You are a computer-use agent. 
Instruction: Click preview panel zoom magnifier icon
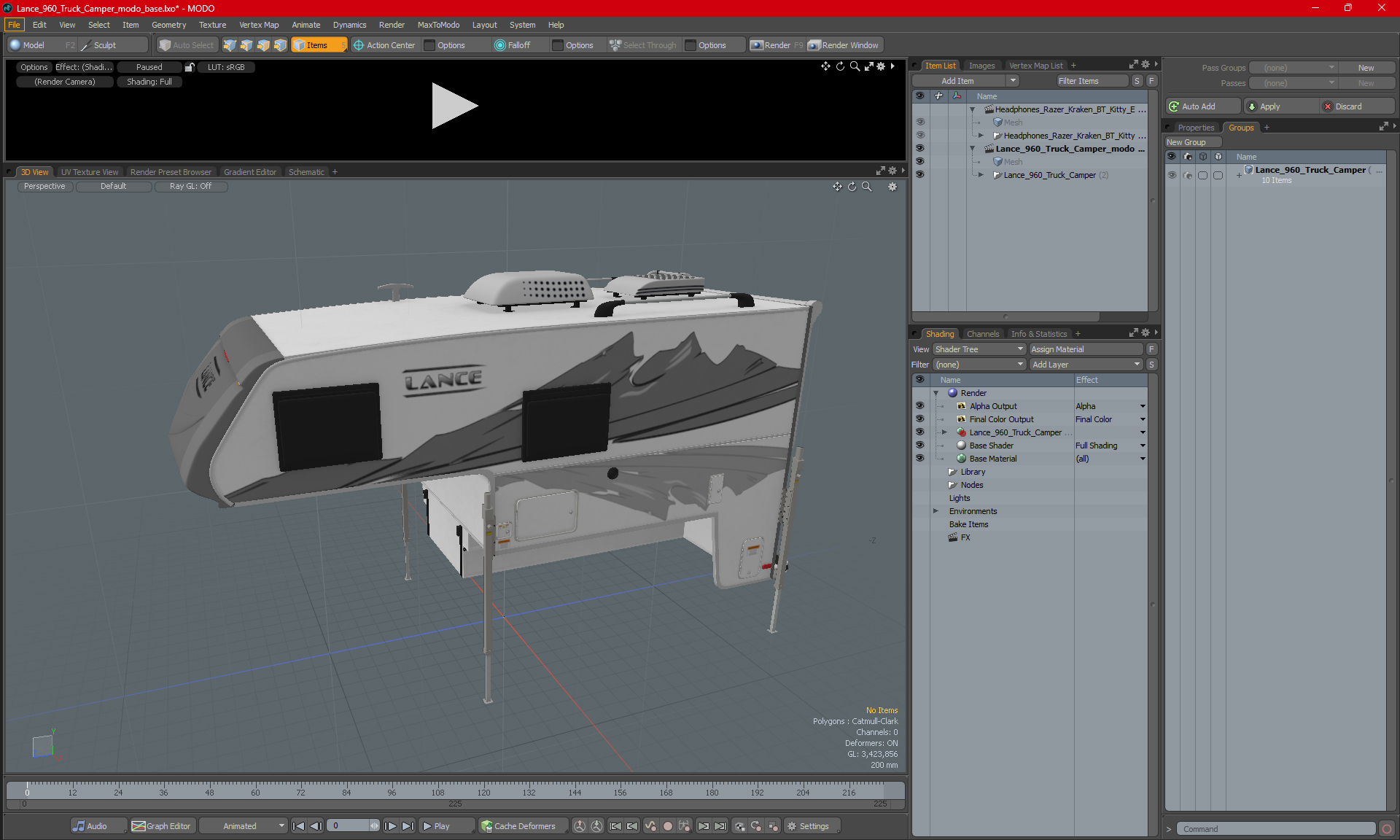click(855, 66)
